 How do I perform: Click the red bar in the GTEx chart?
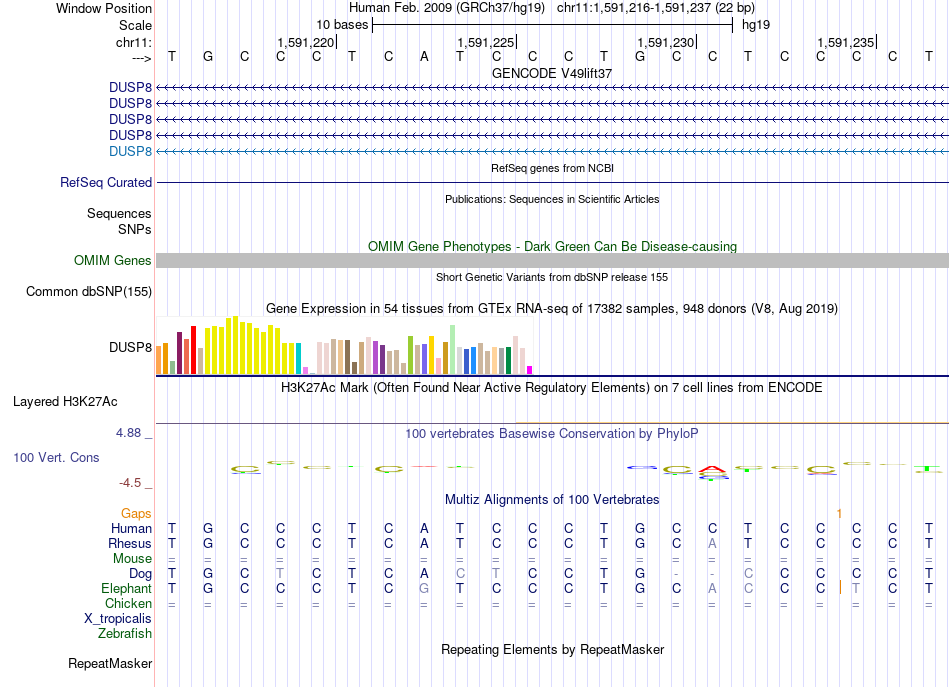[193, 350]
